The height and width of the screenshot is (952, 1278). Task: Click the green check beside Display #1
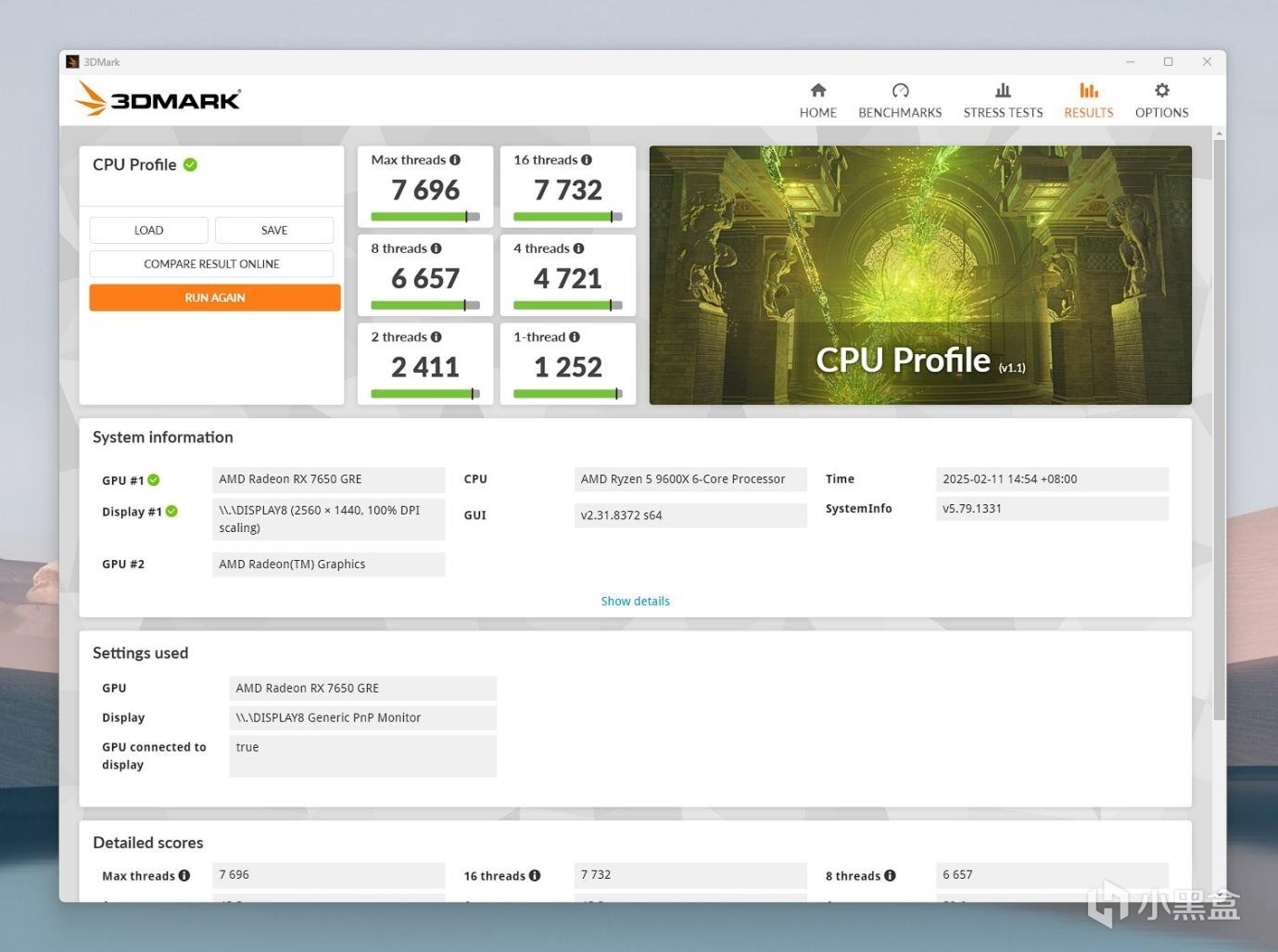click(171, 511)
